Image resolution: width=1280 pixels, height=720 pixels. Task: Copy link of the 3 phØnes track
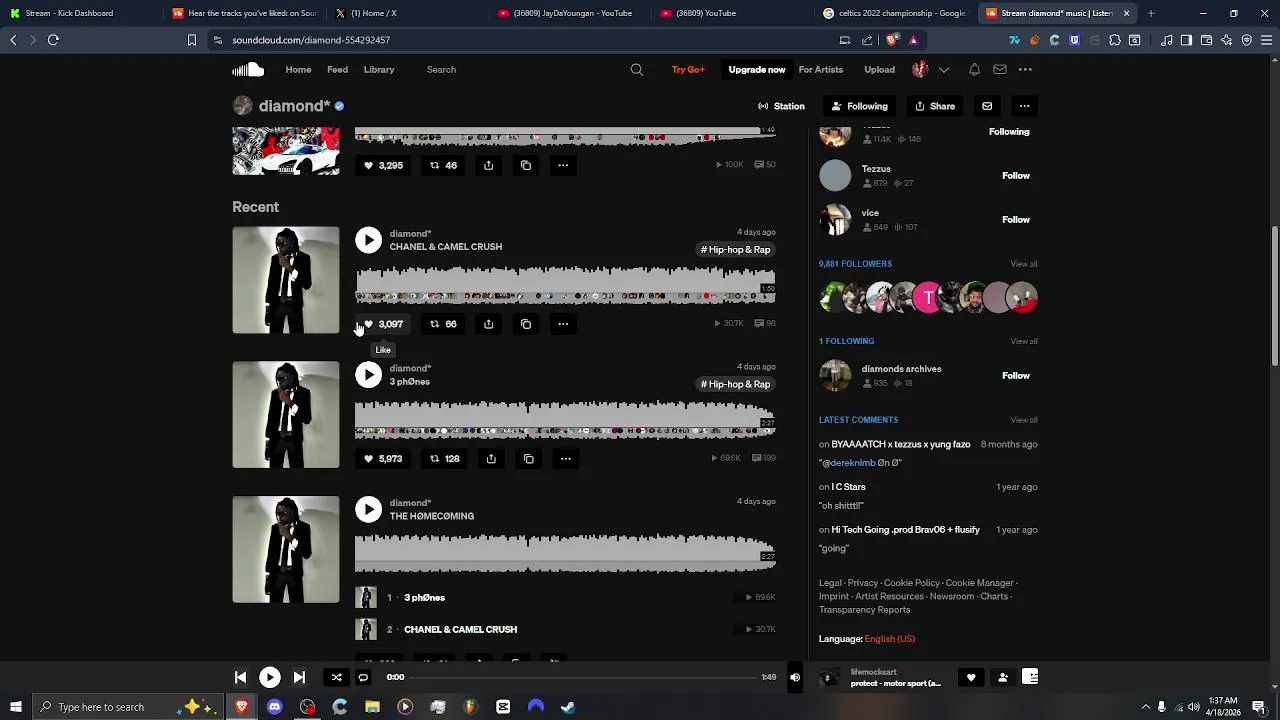pyautogui.click(x=529, y=459)
